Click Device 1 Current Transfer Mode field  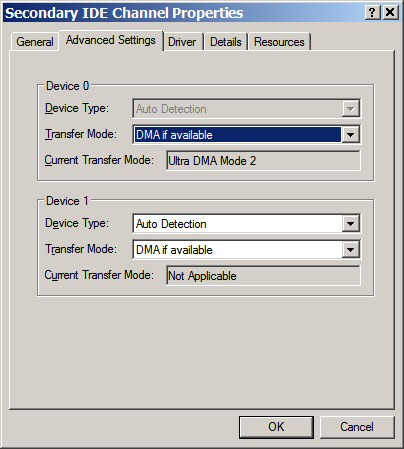263,276
